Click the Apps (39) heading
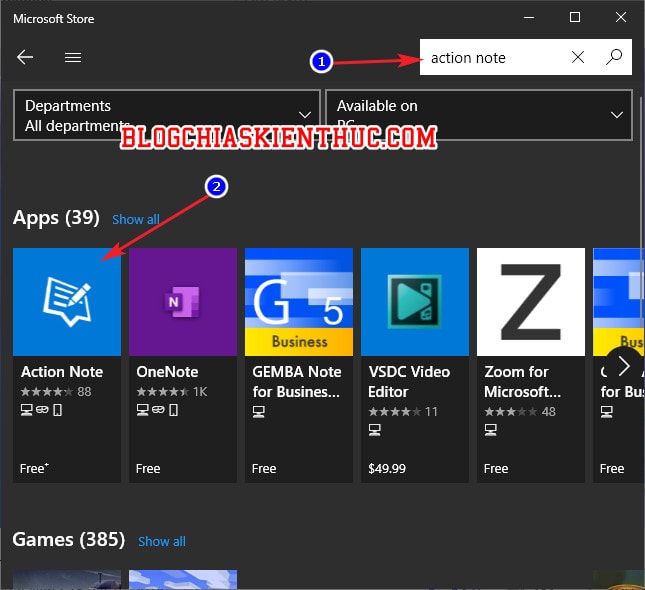Viewport: 645px width, 590px height. click(56, 218)
